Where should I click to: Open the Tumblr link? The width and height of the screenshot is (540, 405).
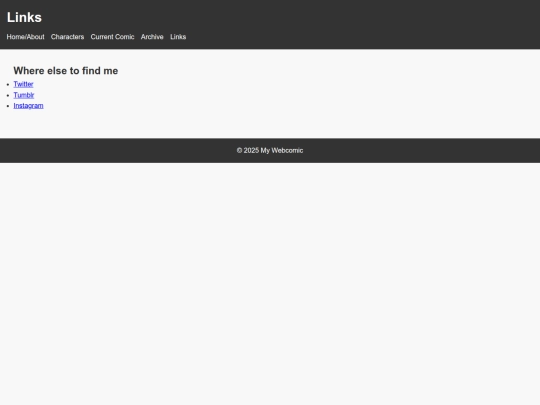(24, 95)
